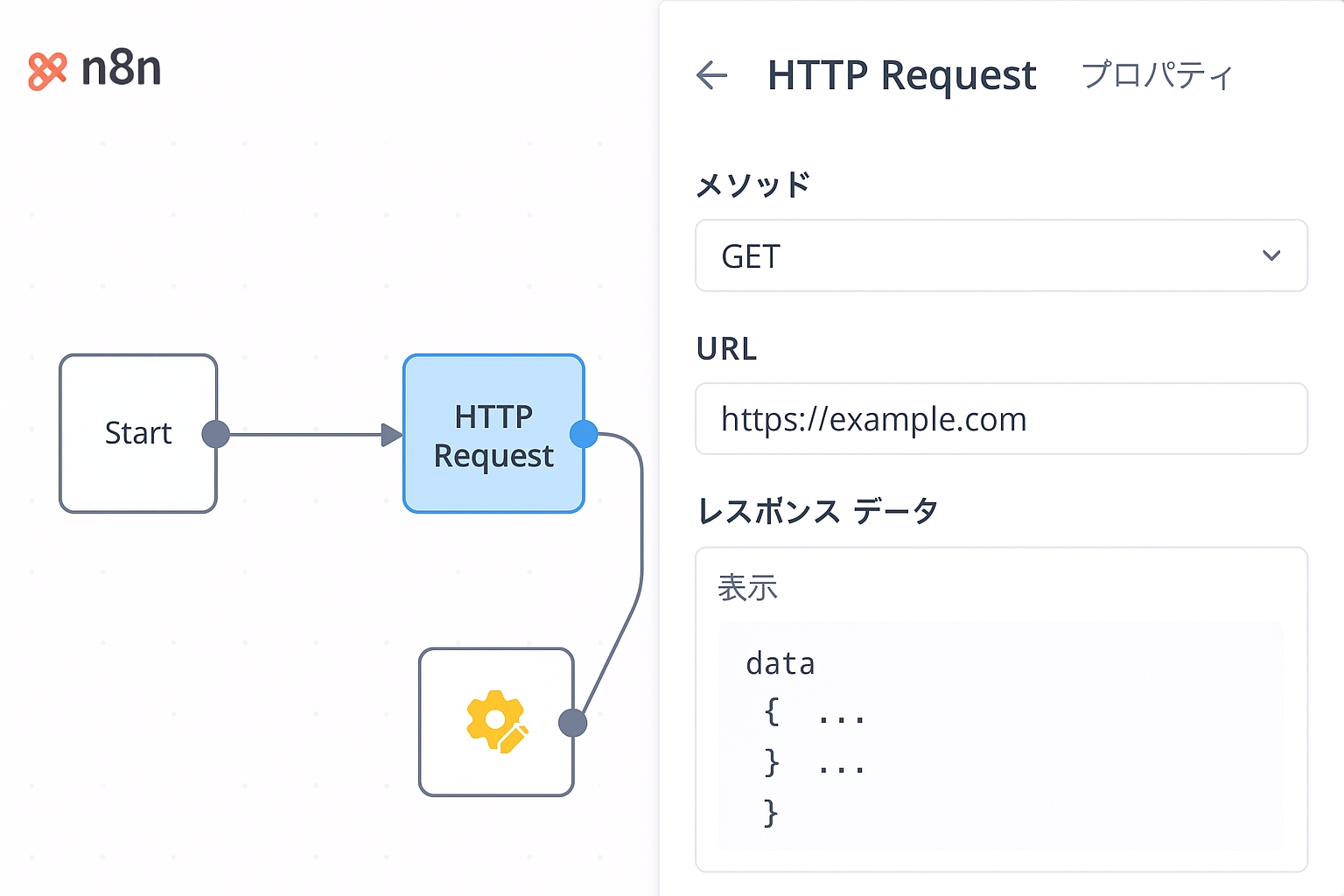This screenshot has width=1344, height=896.
Task: Click the レスポンス データ section heading
Action: (x=817, y=511)
